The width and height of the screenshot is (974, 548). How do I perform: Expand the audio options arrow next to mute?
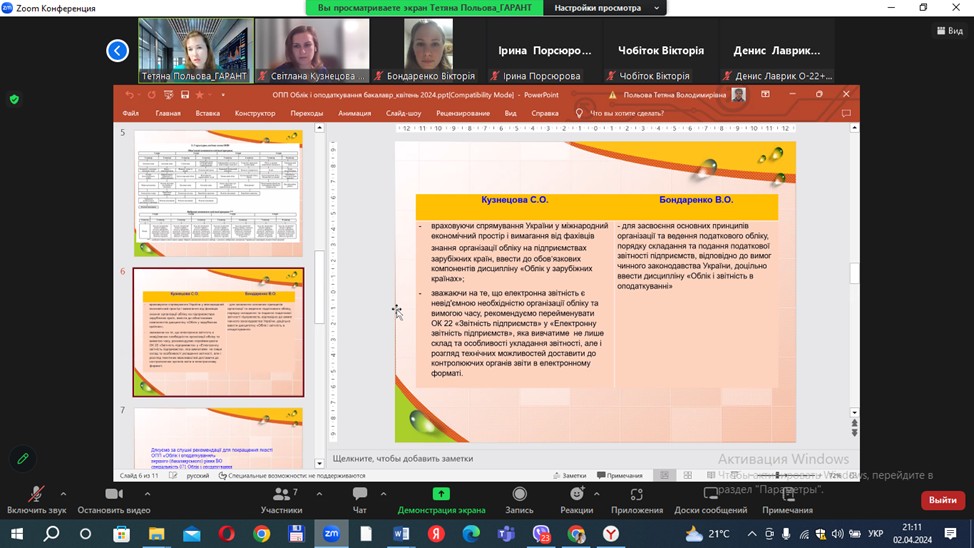pos(63,493)
